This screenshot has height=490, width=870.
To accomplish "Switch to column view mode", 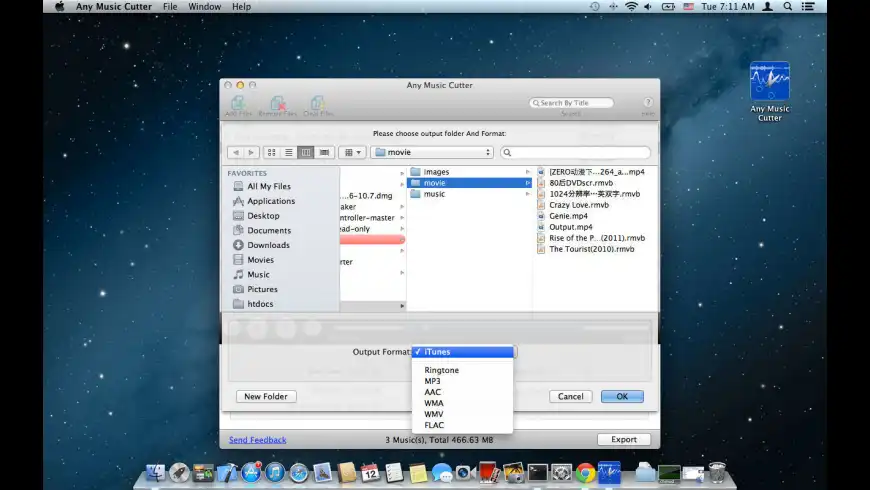I will pos(306,152).
